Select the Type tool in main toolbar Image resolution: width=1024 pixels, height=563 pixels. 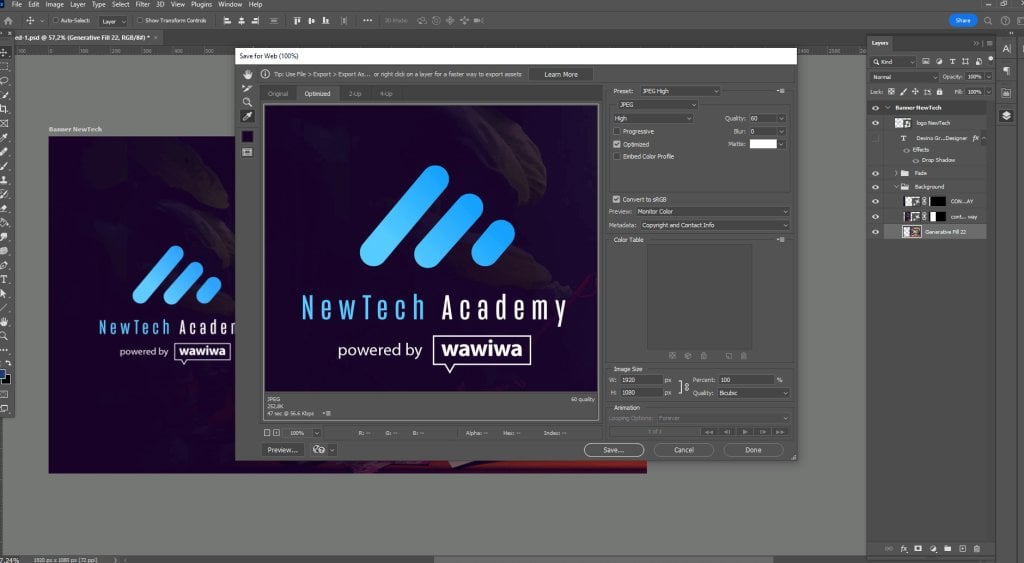tap(4, 280)
